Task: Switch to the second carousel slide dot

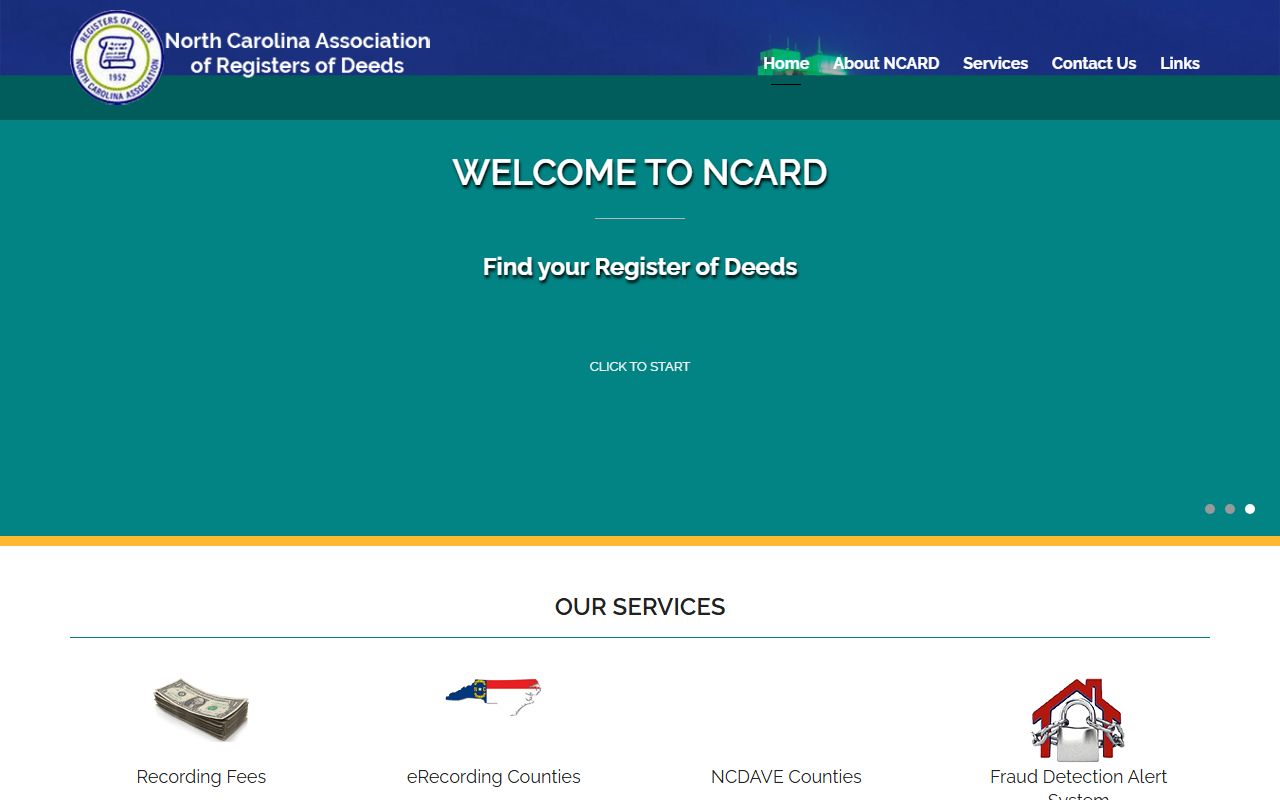Action: 1230,509
